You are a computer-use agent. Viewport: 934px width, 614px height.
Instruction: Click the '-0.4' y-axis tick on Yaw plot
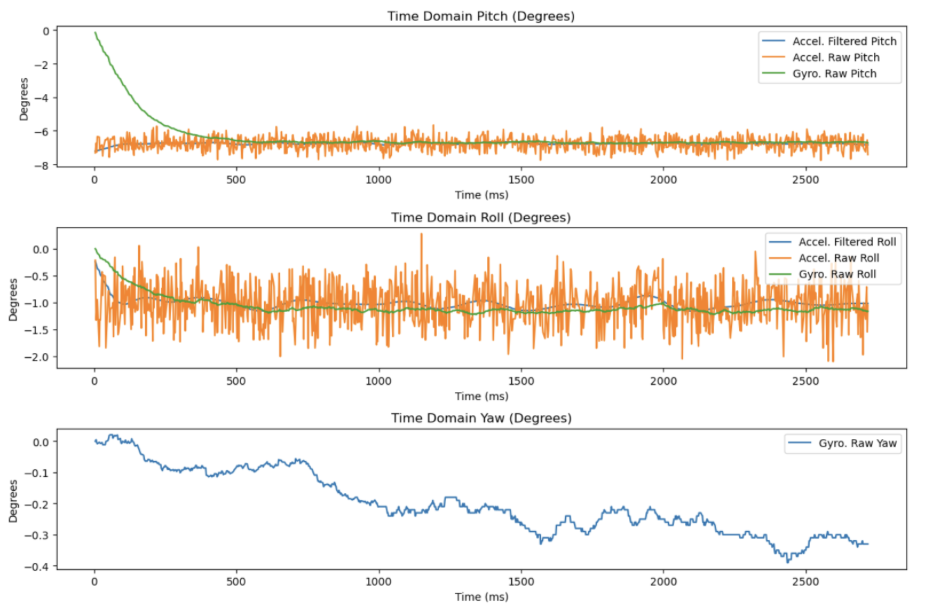[35, 567]
